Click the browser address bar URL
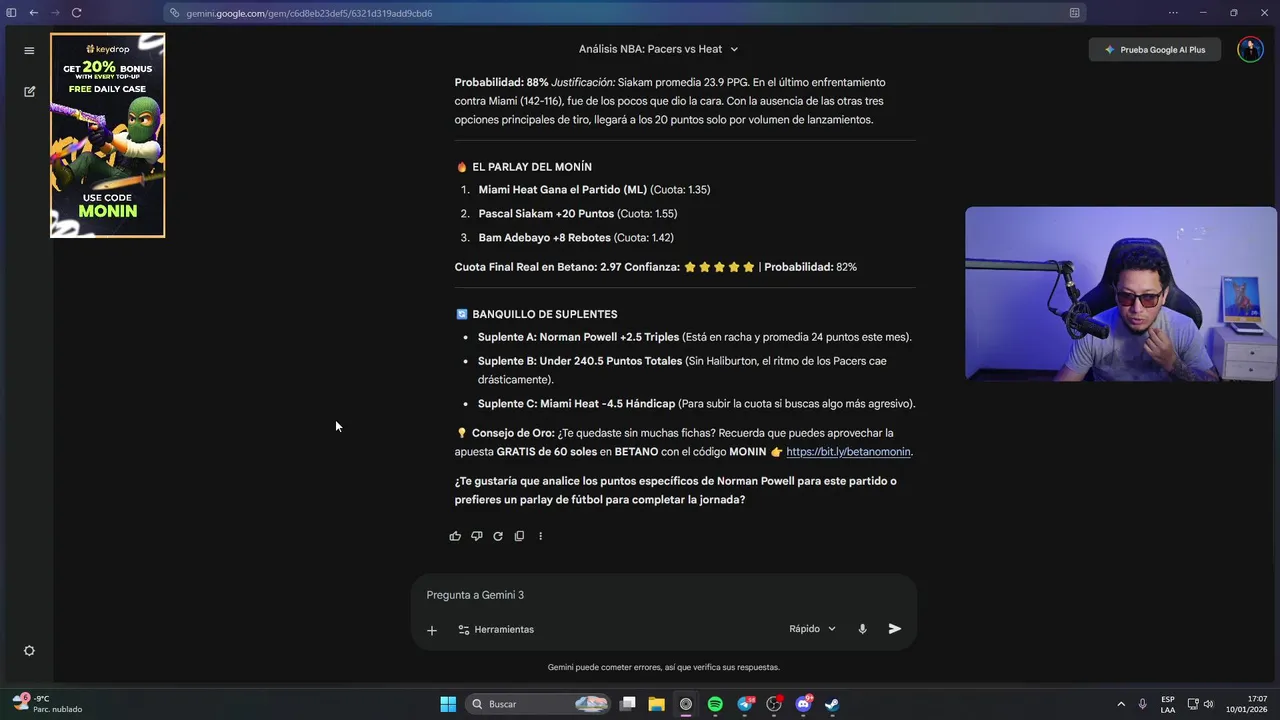1280x720 pixels. [x=309, y=13]
